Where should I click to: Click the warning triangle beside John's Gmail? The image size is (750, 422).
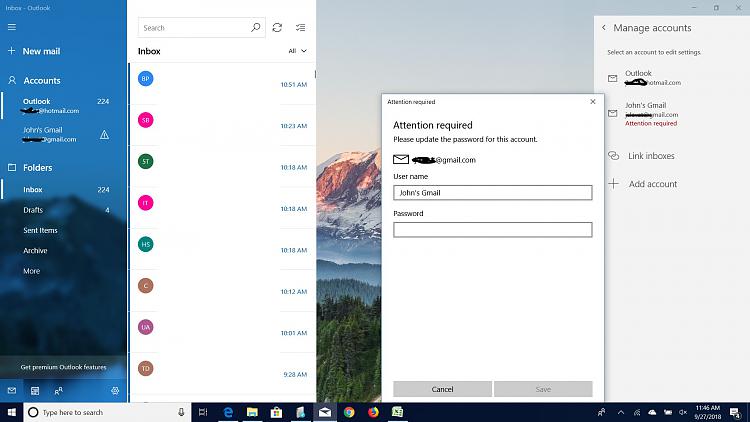[x=104, y=135]
